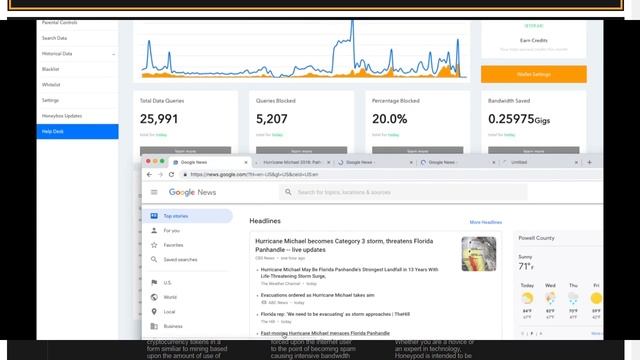Click the Powell County weather label

pos(536,238)
